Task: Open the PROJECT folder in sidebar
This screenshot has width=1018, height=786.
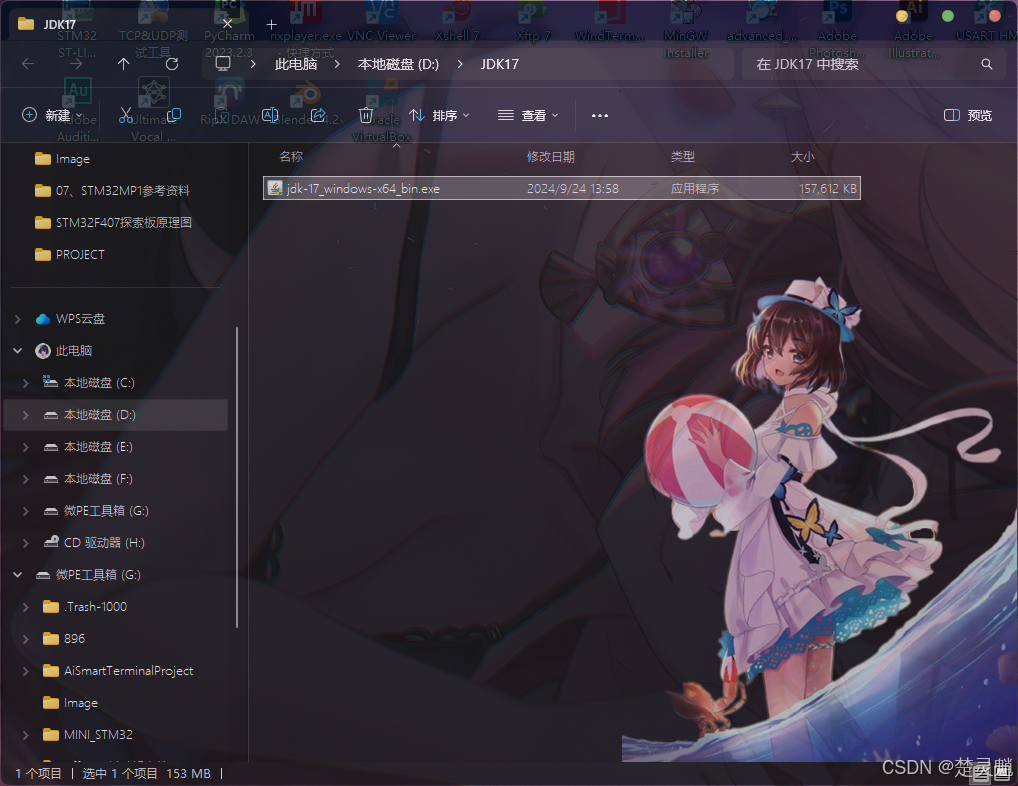Action: pos(69,254)
